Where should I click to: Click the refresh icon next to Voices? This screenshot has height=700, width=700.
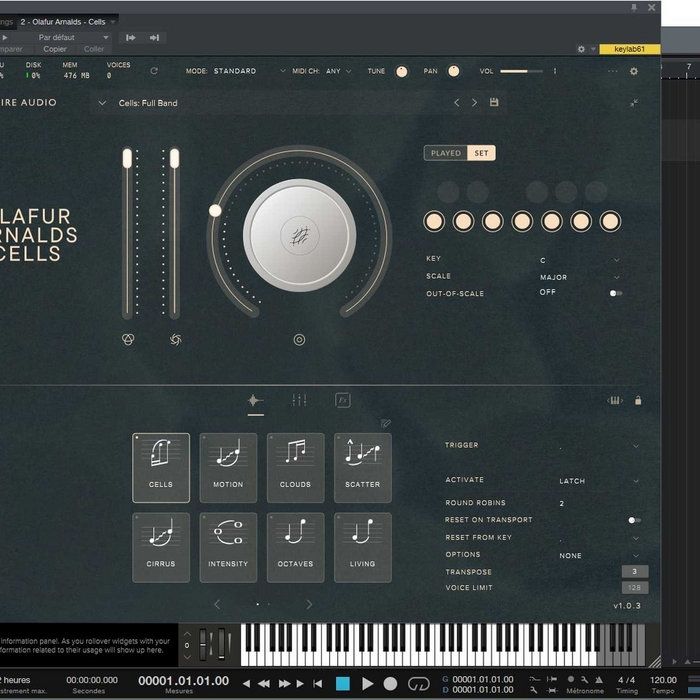tap(154, 71)
